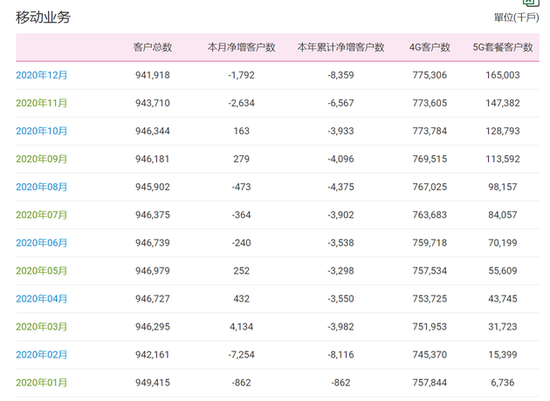The image size is (550, 401).
Task: Click the 本月净增客户数 column header
Action: pyautogui.click(x=241, y=47)
